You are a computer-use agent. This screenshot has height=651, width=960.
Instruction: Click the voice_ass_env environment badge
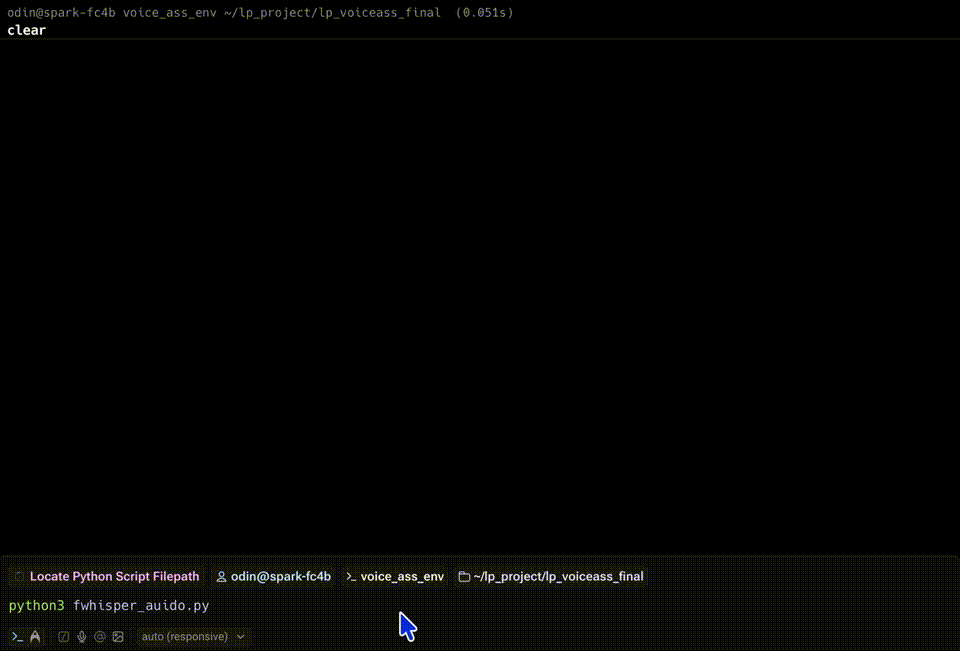402,576
